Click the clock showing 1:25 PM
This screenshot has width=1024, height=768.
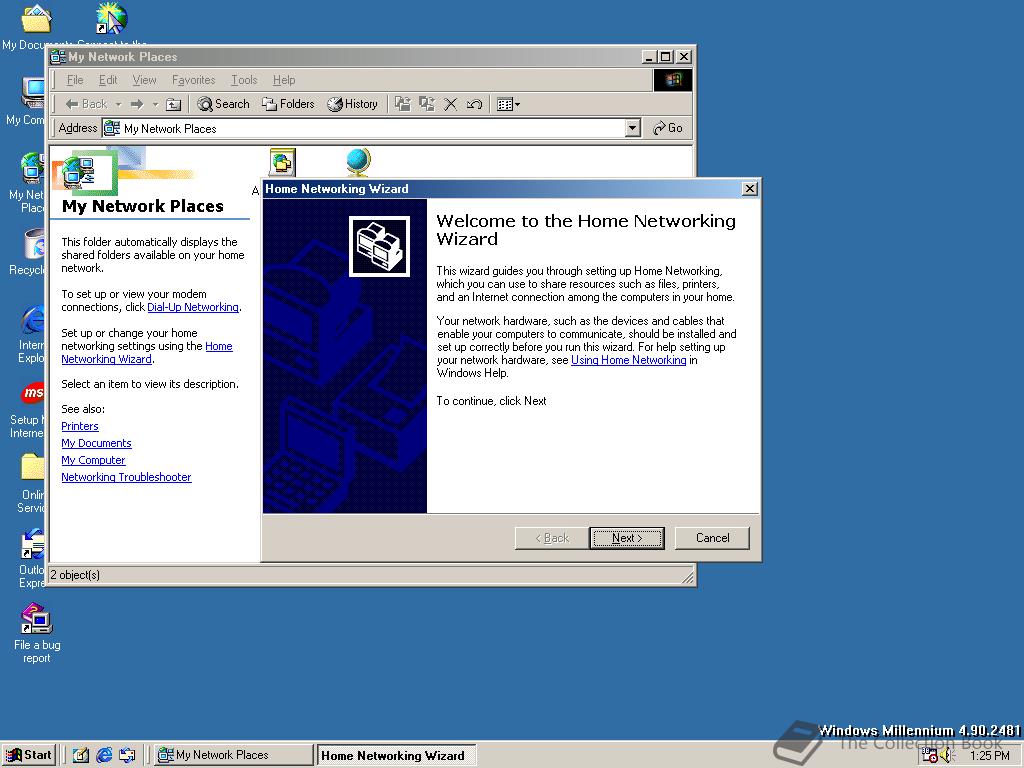989,756
